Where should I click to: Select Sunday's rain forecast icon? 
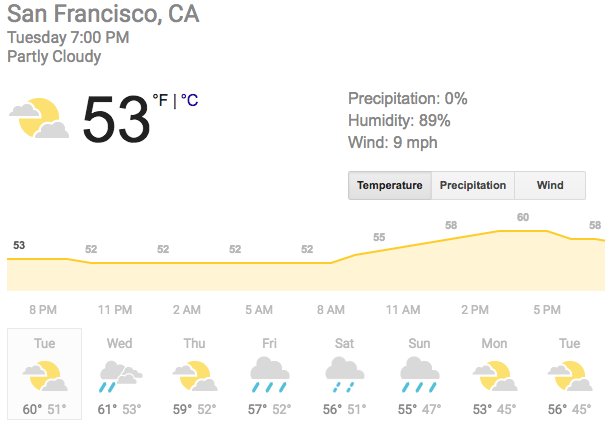419,375
